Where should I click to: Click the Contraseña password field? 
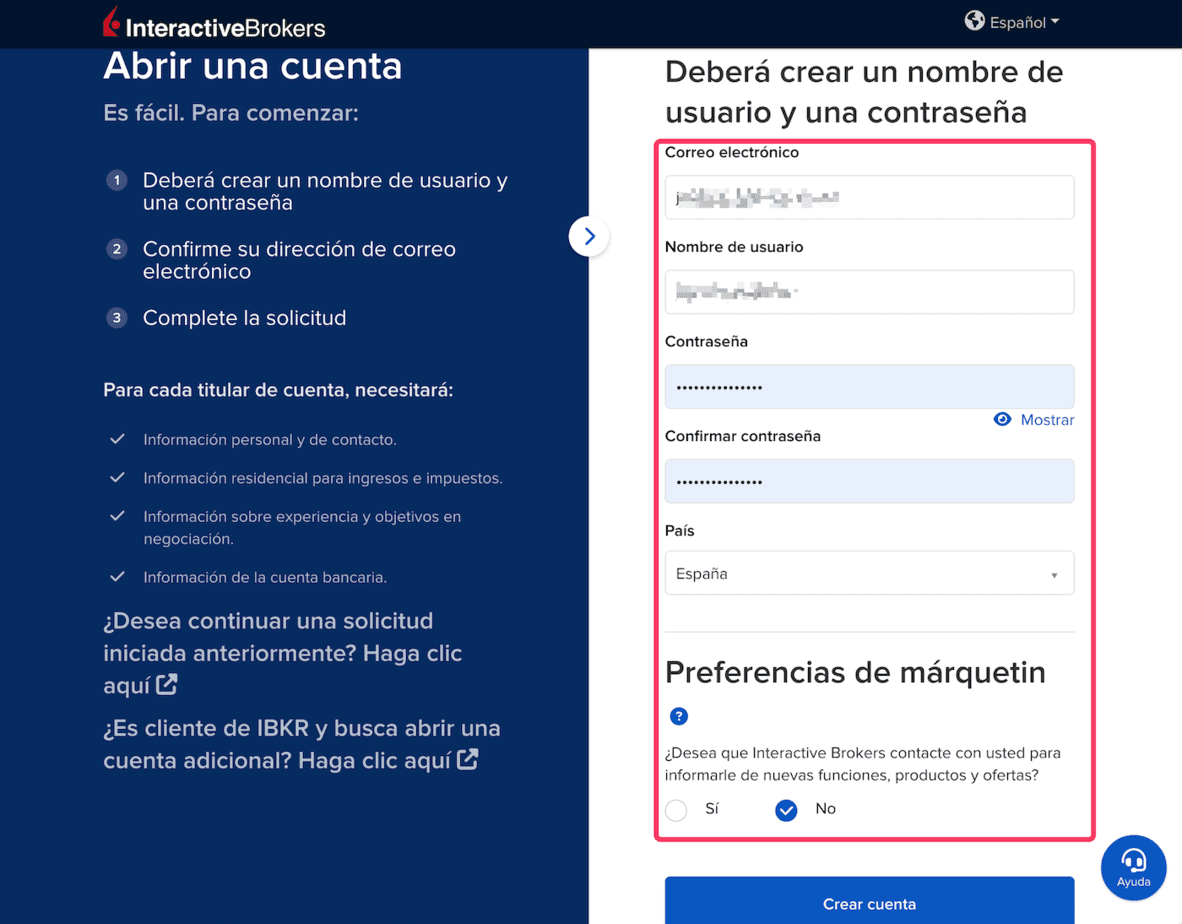869,387
